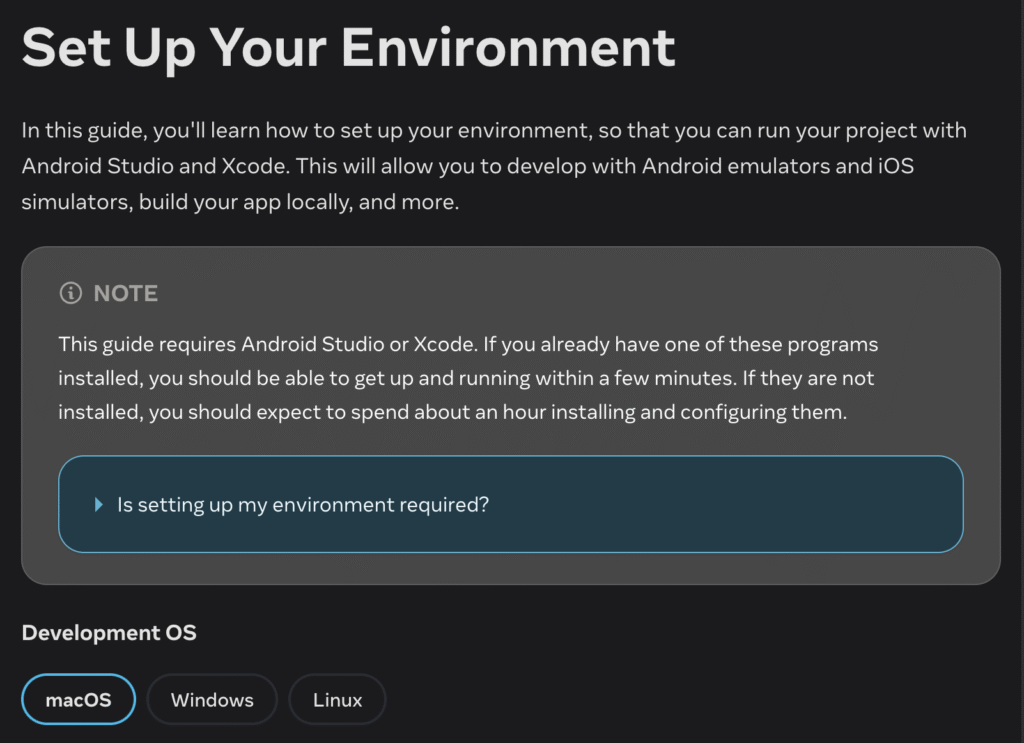Switch development OS to Windows
Viewport: 1024px width, 743px height.
[x=212, y=699]
